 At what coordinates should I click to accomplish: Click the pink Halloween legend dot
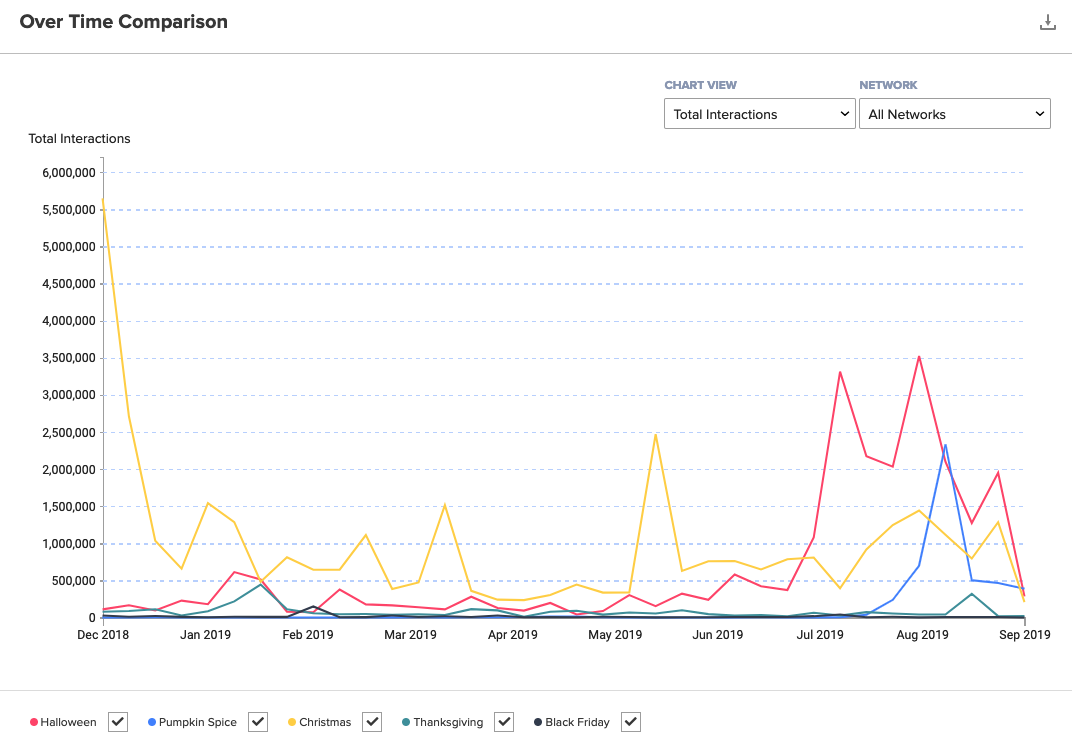point(34,722)
